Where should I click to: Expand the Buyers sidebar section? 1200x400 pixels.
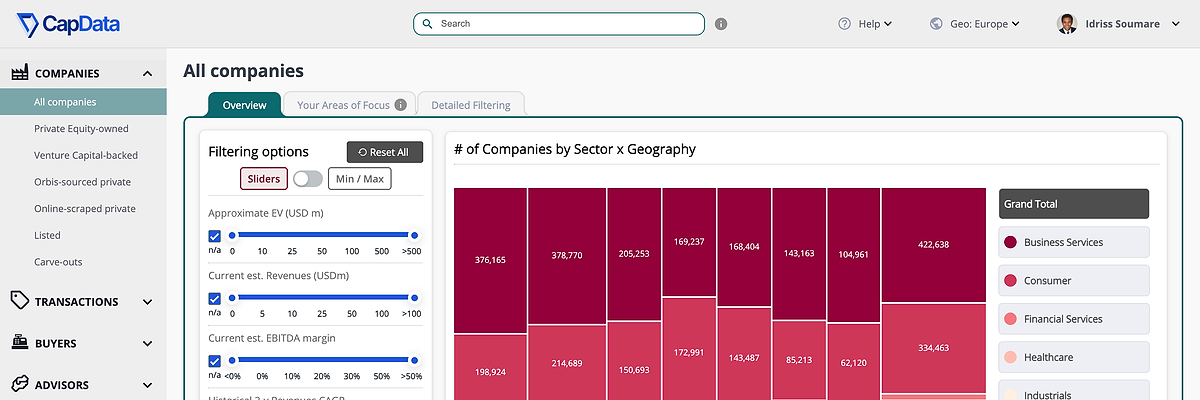[147, 343]
